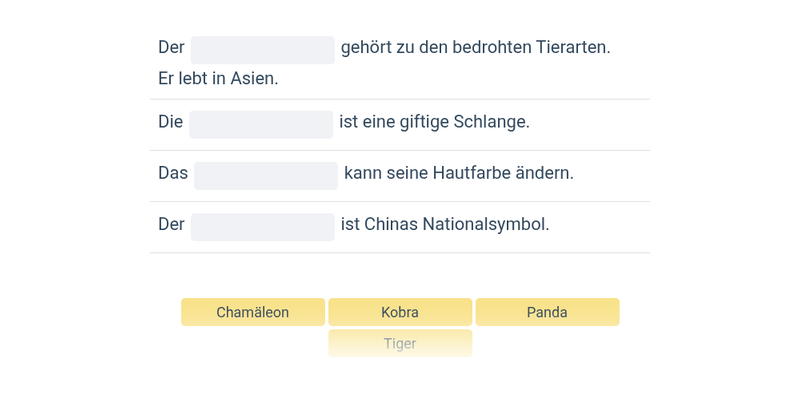Viewport: 800px width, 400px height.
Task: Click 'Der' at the start of the first sentence
Action: coord(171,47)
